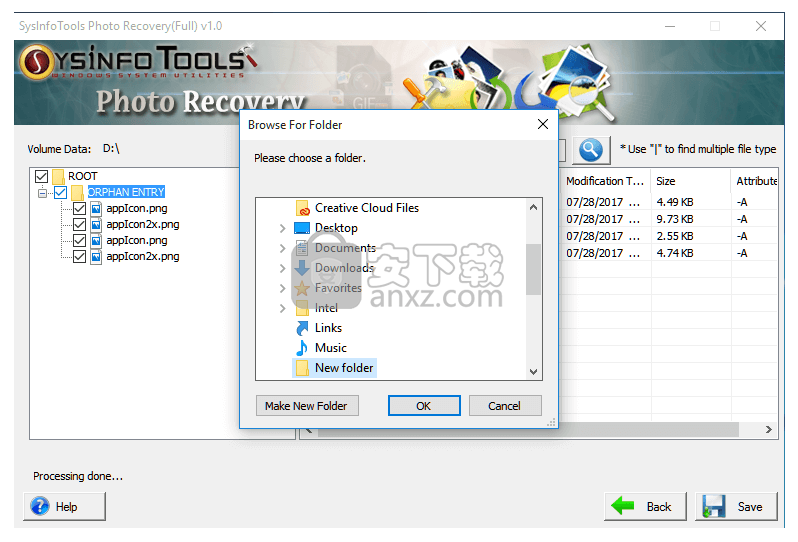
Task: Select the Music folder entry
Action: coord(330,348)
